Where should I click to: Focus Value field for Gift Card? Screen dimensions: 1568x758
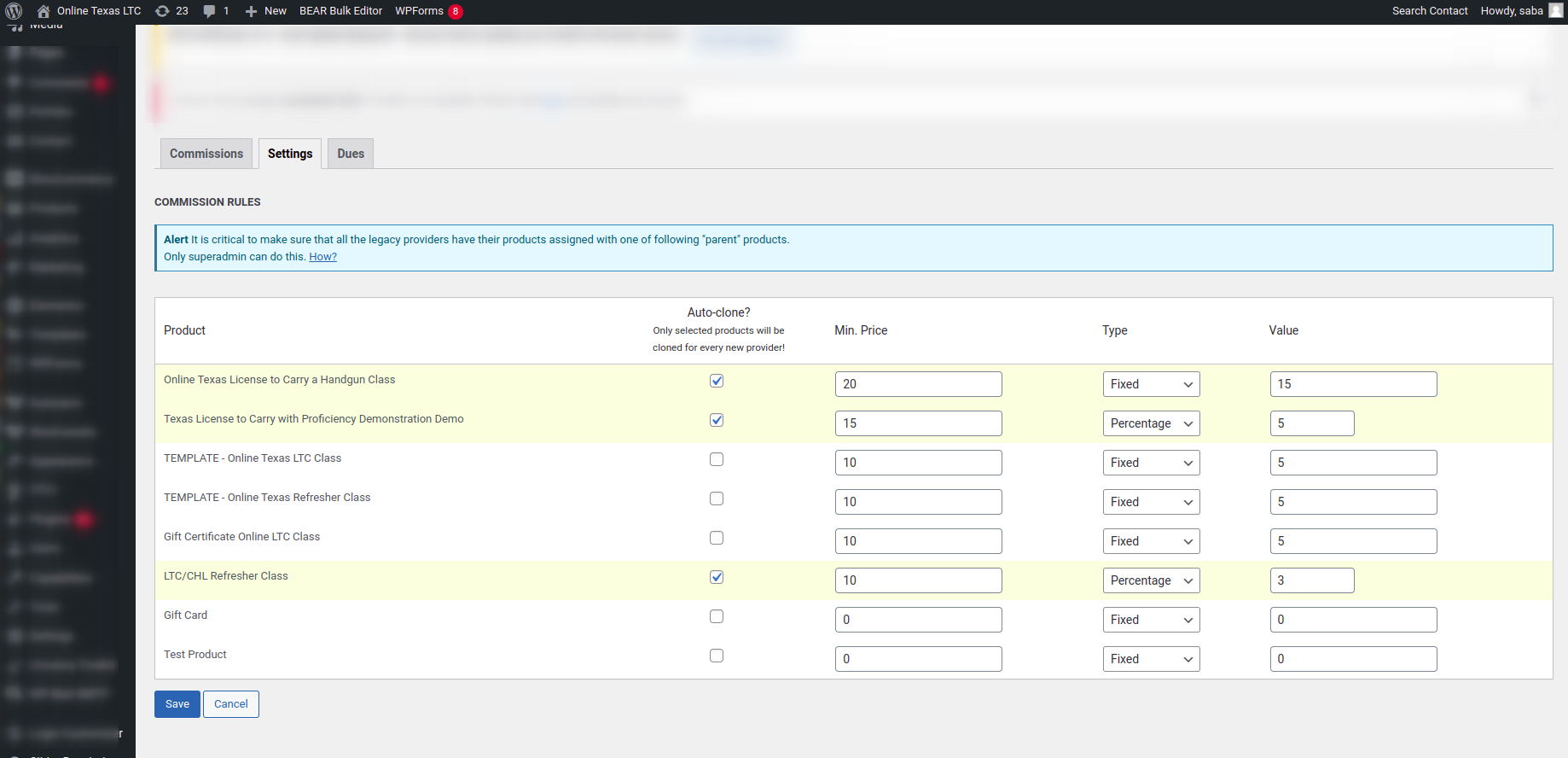point(1354,620)
